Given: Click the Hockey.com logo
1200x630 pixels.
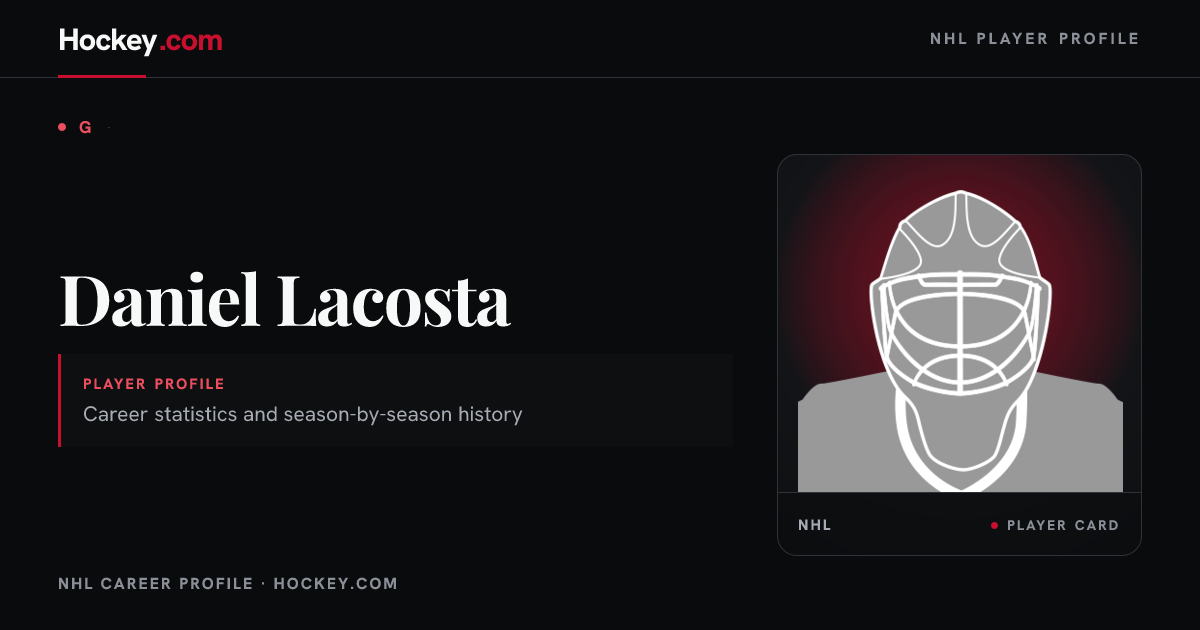Looking at the screenshot, I should point(141,41).
